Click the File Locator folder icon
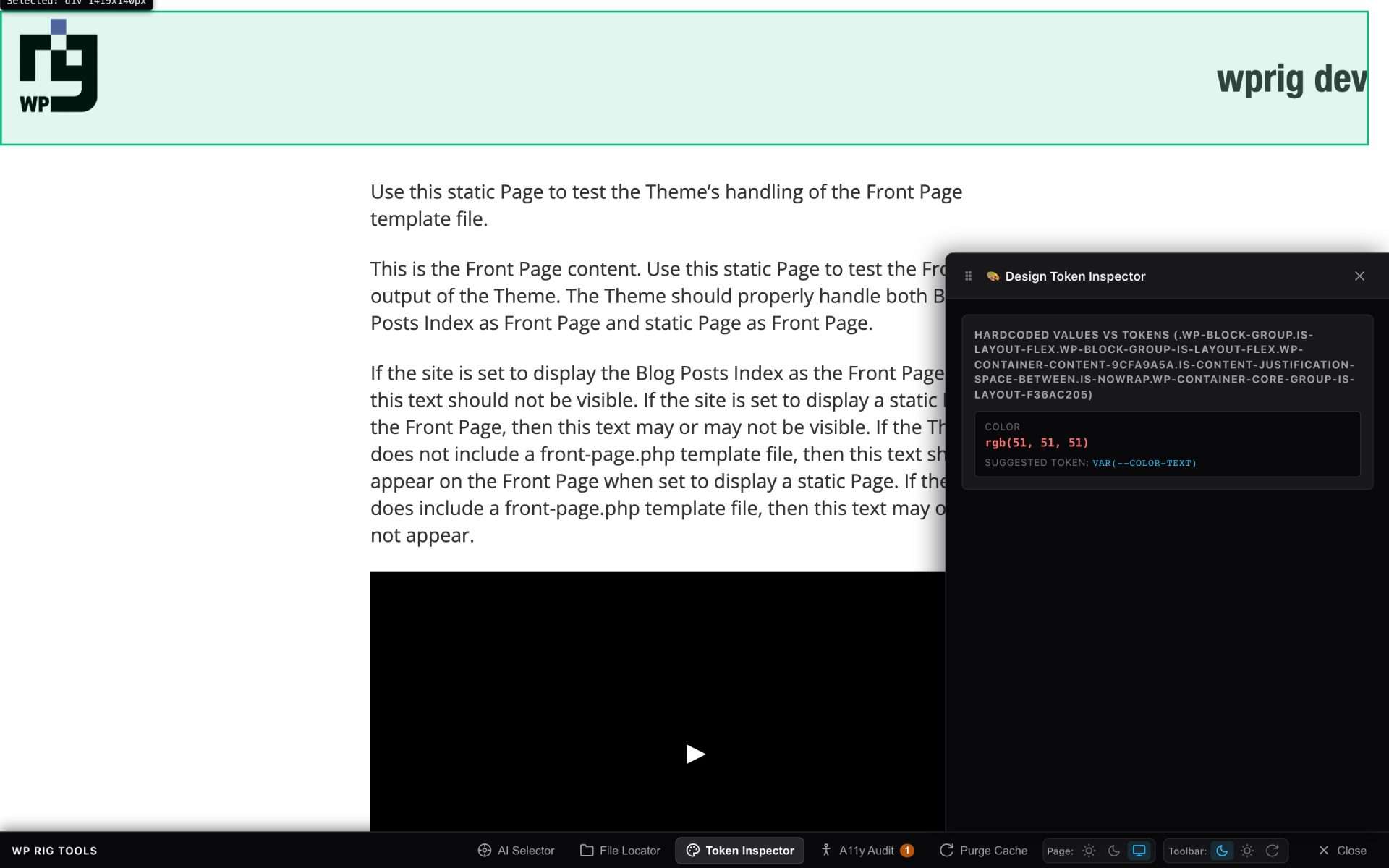 tap(587, 851)
